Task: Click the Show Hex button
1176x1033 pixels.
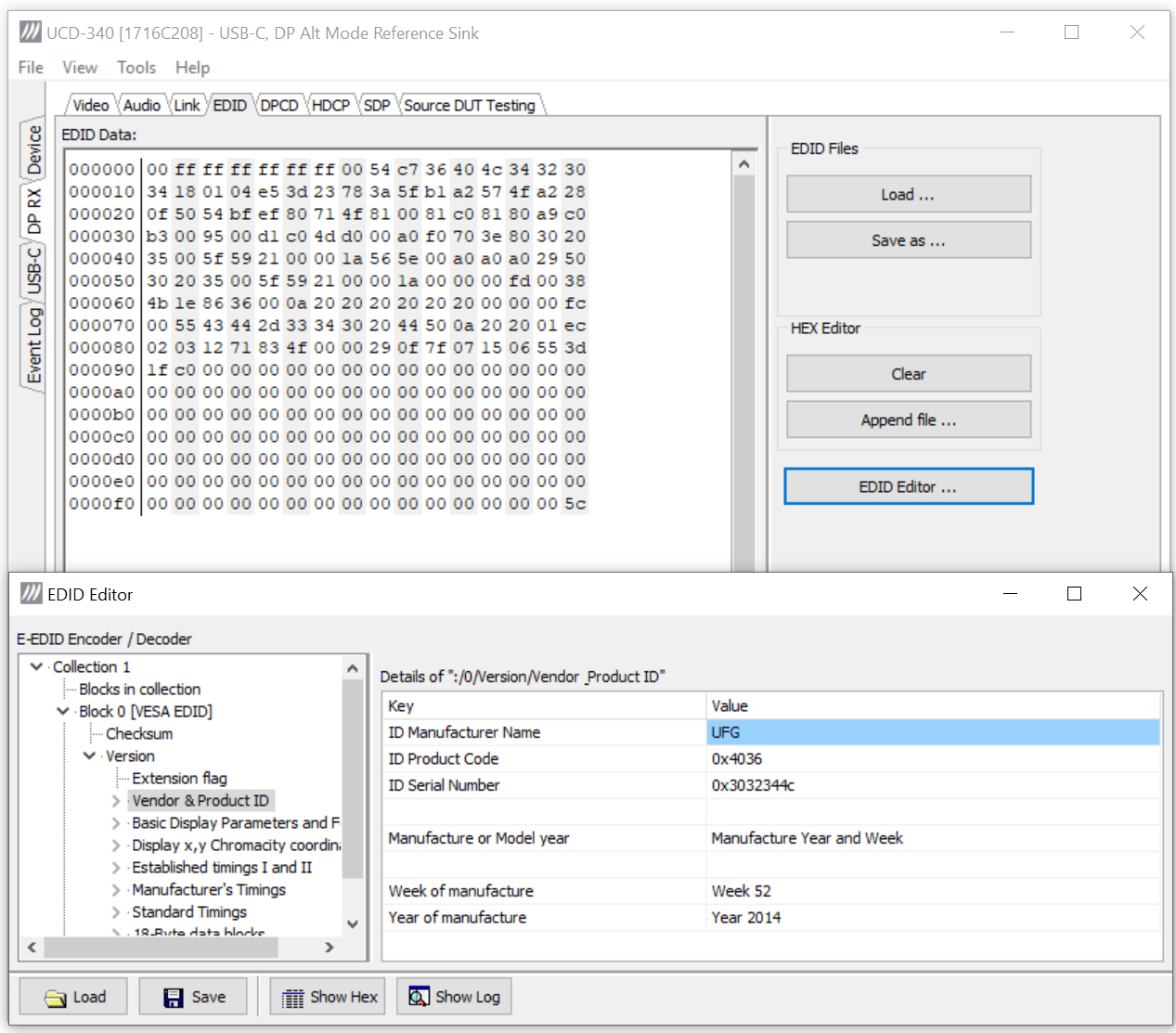Action: [329, 997]
